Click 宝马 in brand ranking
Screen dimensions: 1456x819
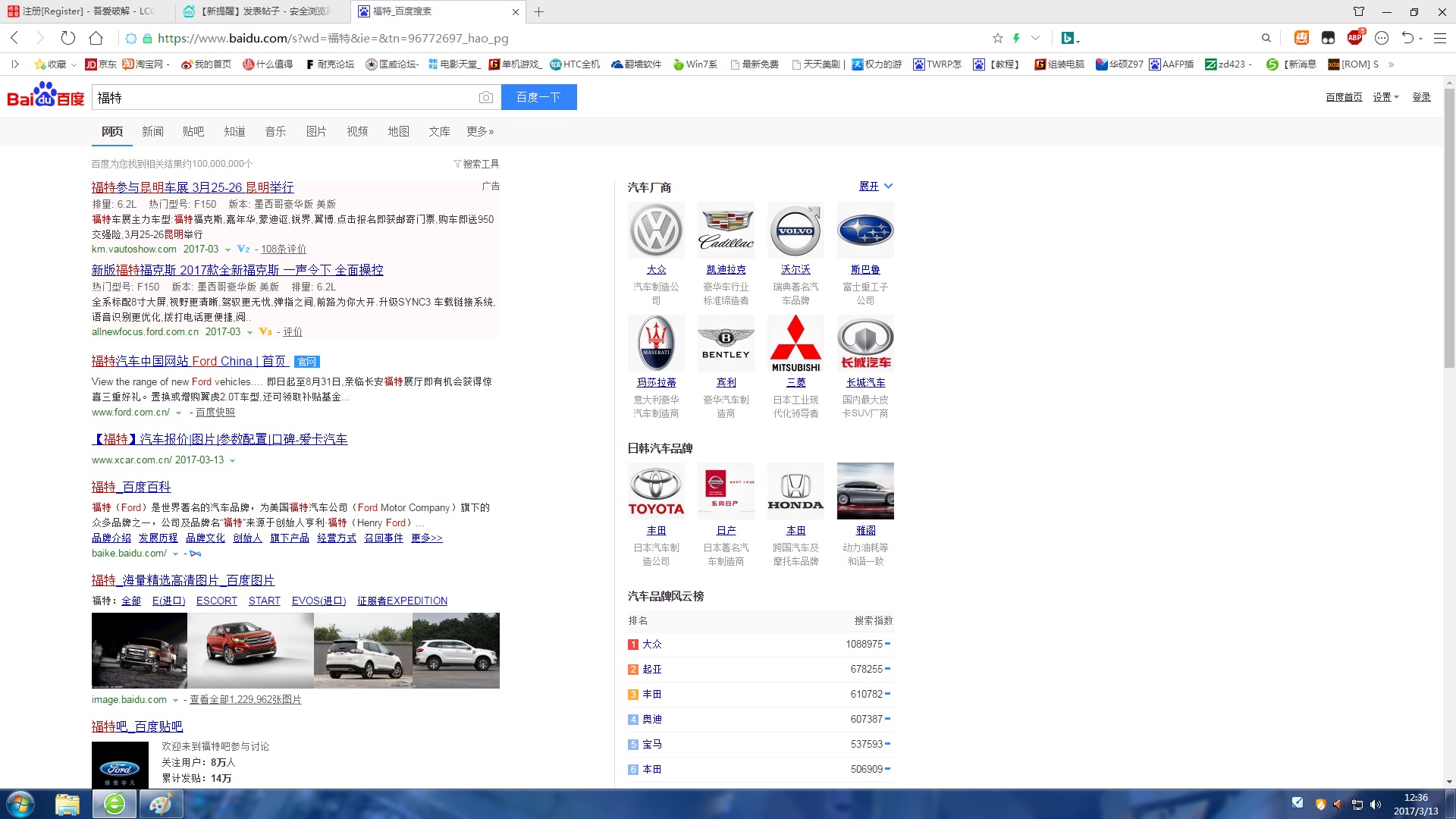click(652, 744)
